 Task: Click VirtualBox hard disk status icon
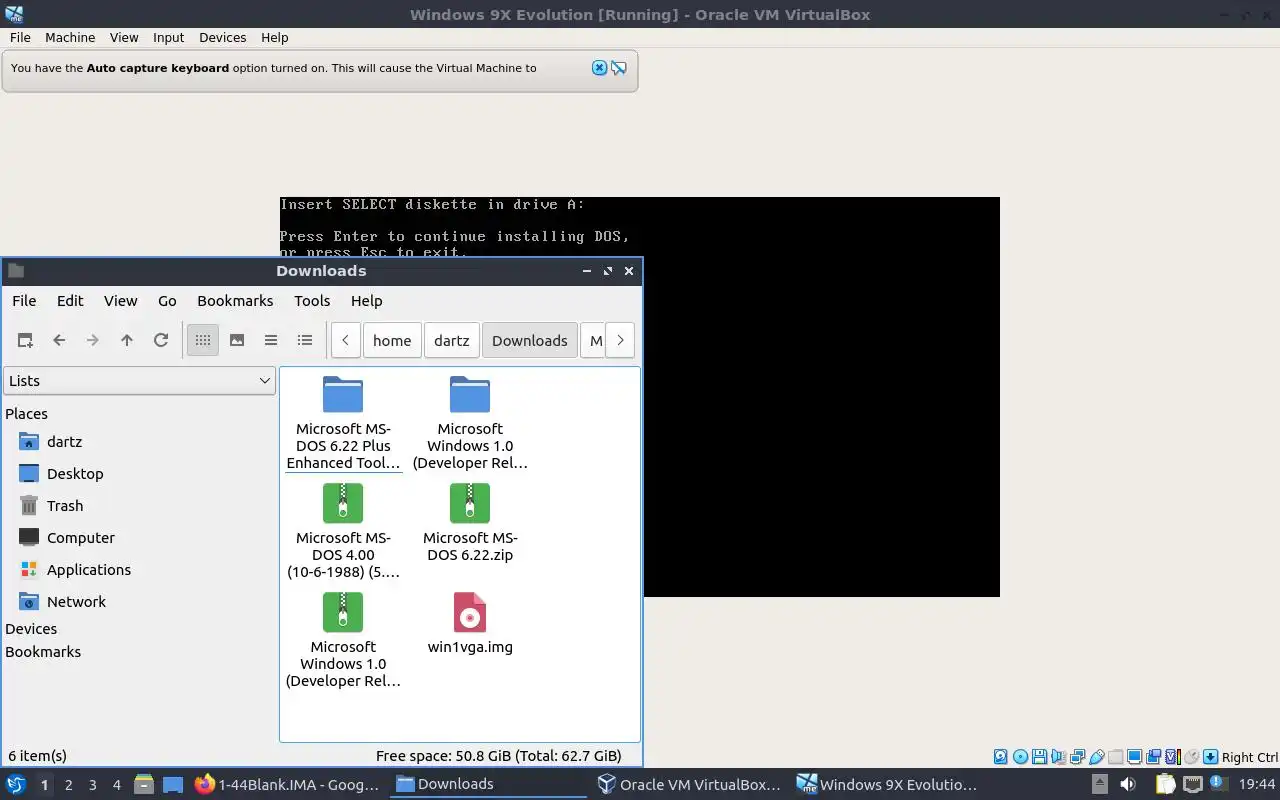pos(1001,757)
